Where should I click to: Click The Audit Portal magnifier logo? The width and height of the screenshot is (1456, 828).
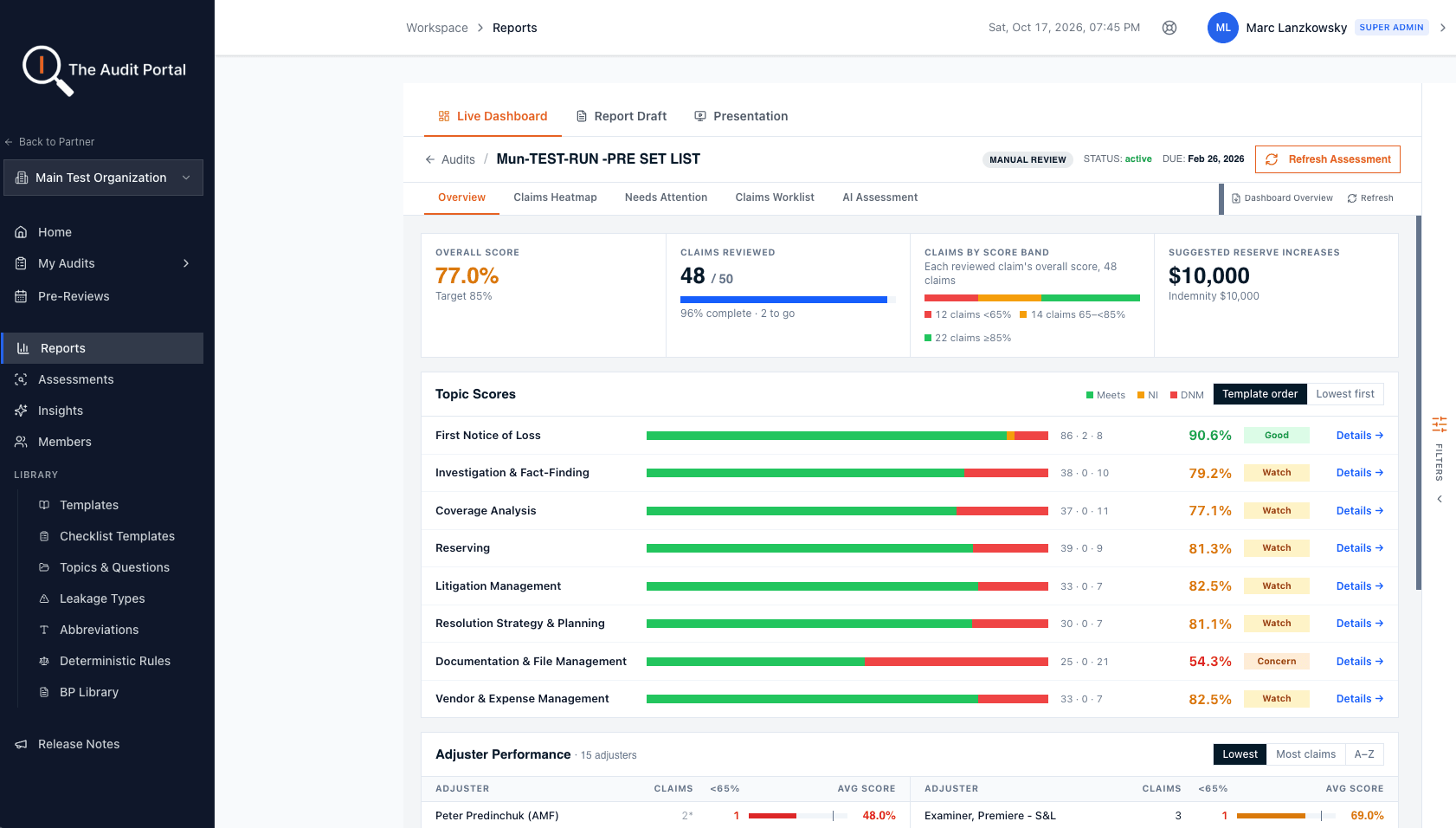tap(47, 70)
